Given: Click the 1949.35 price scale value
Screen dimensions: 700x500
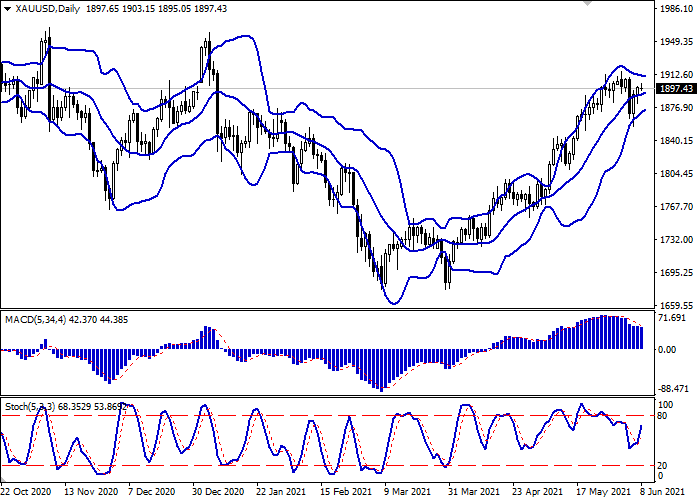Looking at the screenshot, I should (x=676, y=42).
